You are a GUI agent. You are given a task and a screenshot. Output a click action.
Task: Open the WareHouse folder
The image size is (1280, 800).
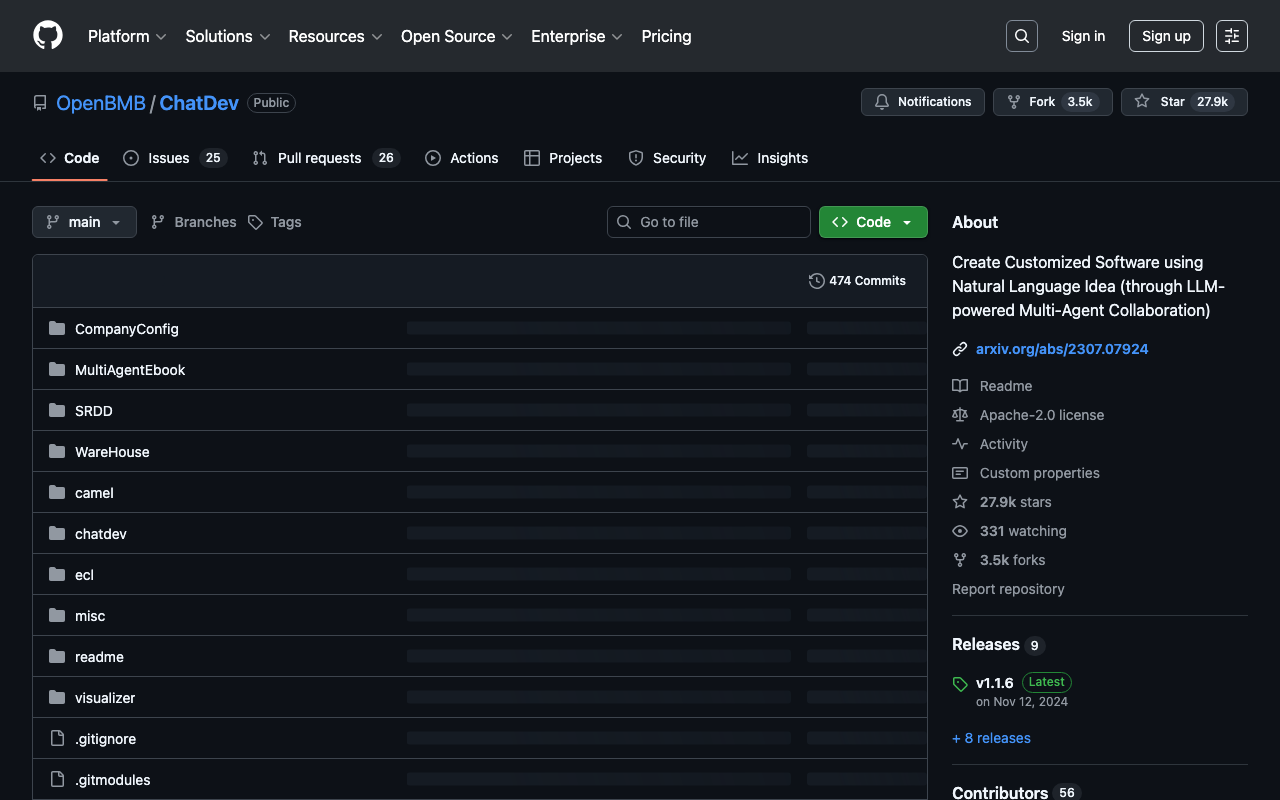(112, 452)
